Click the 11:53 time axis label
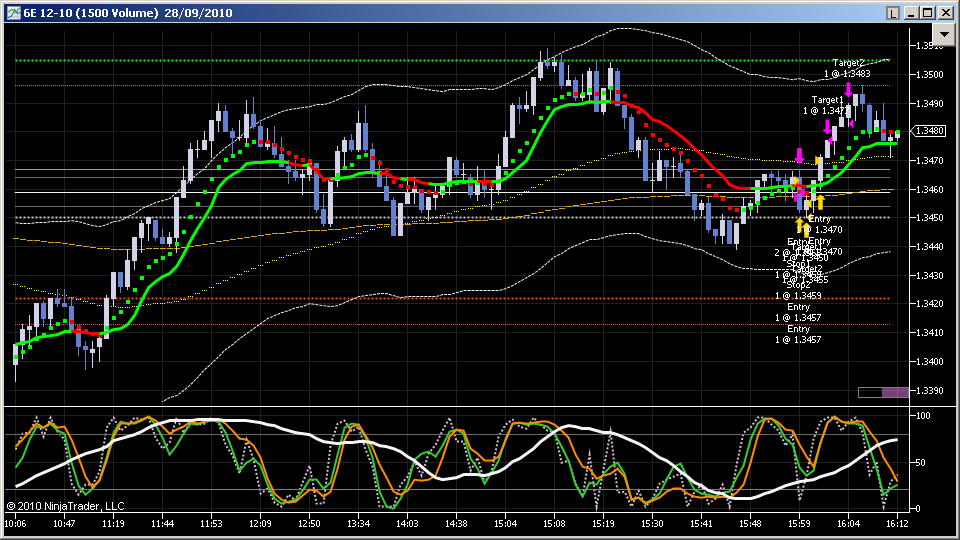 (x=211, y=523)
